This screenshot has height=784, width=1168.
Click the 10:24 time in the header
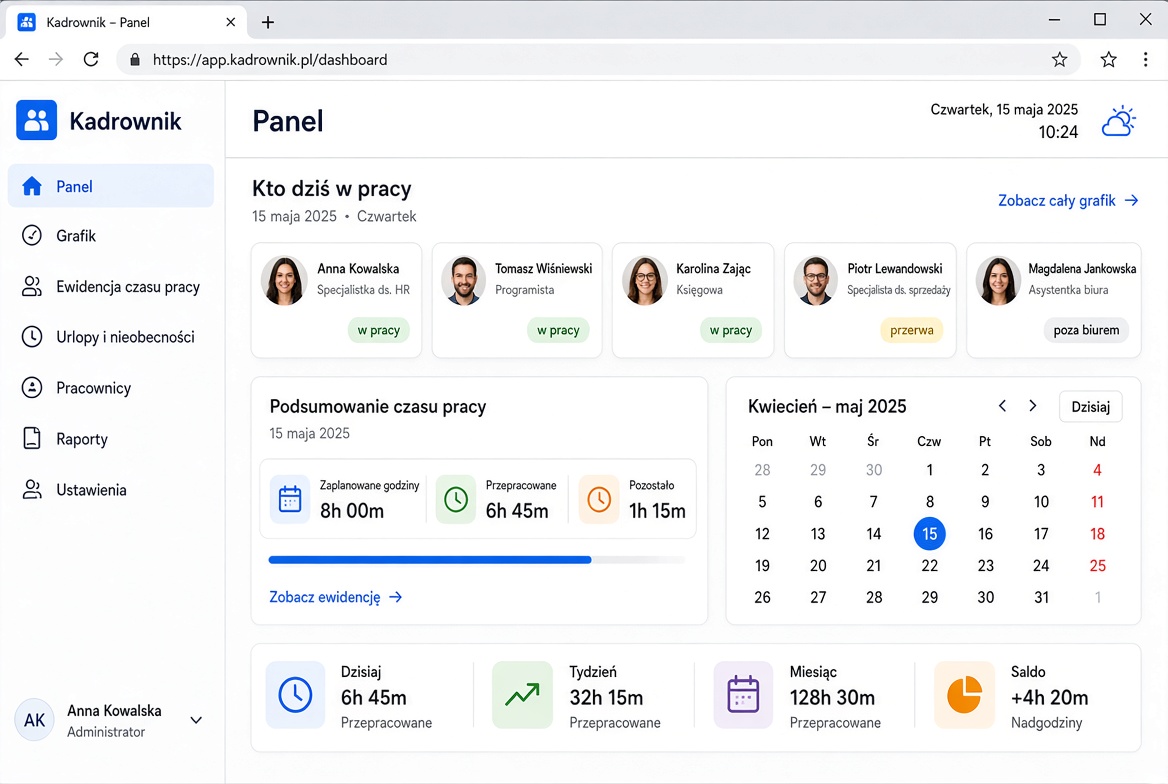(x=1058, y=132)
